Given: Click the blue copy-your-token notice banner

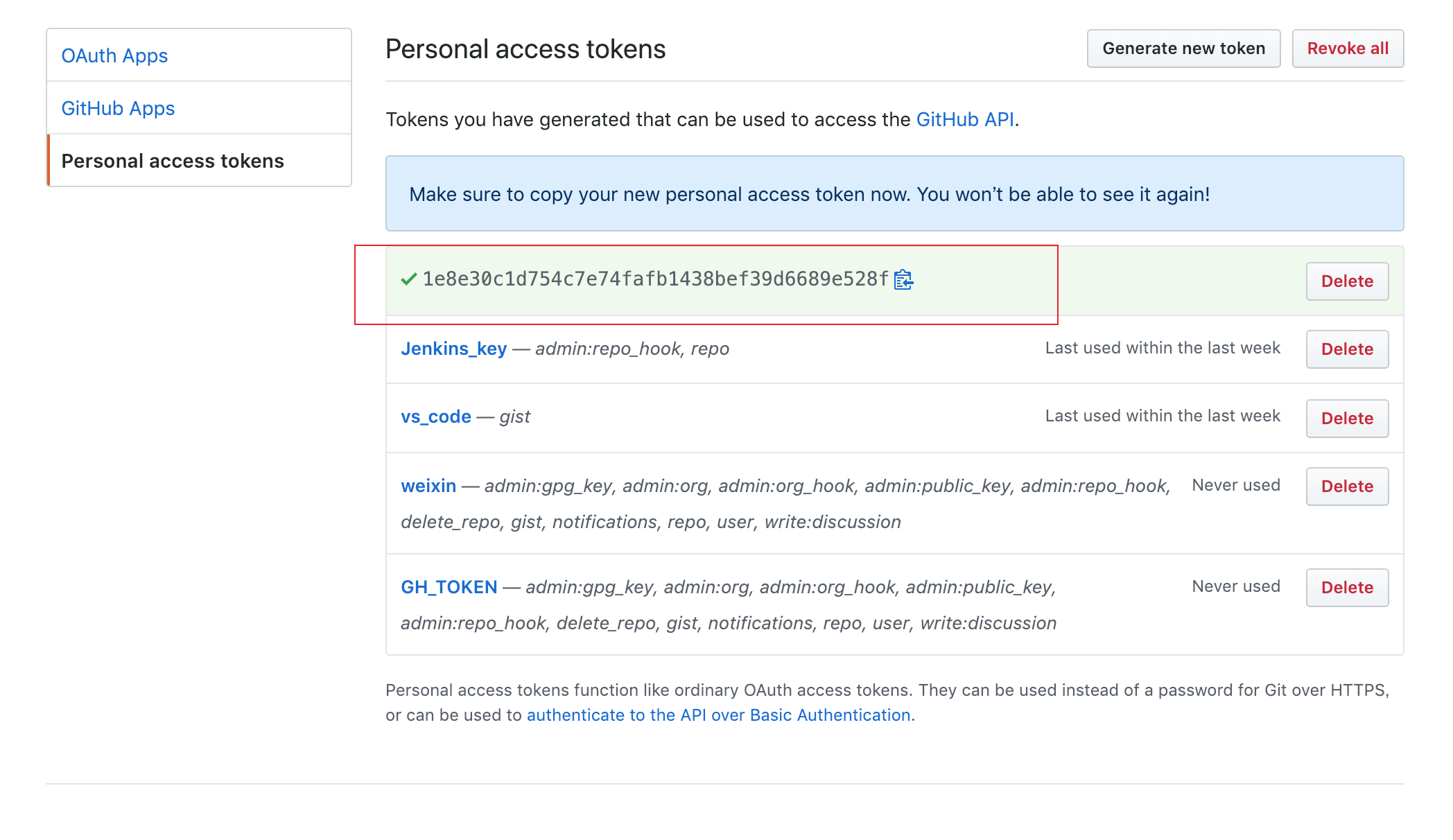Looking at the screenshot, I should (x=894, y=193).
